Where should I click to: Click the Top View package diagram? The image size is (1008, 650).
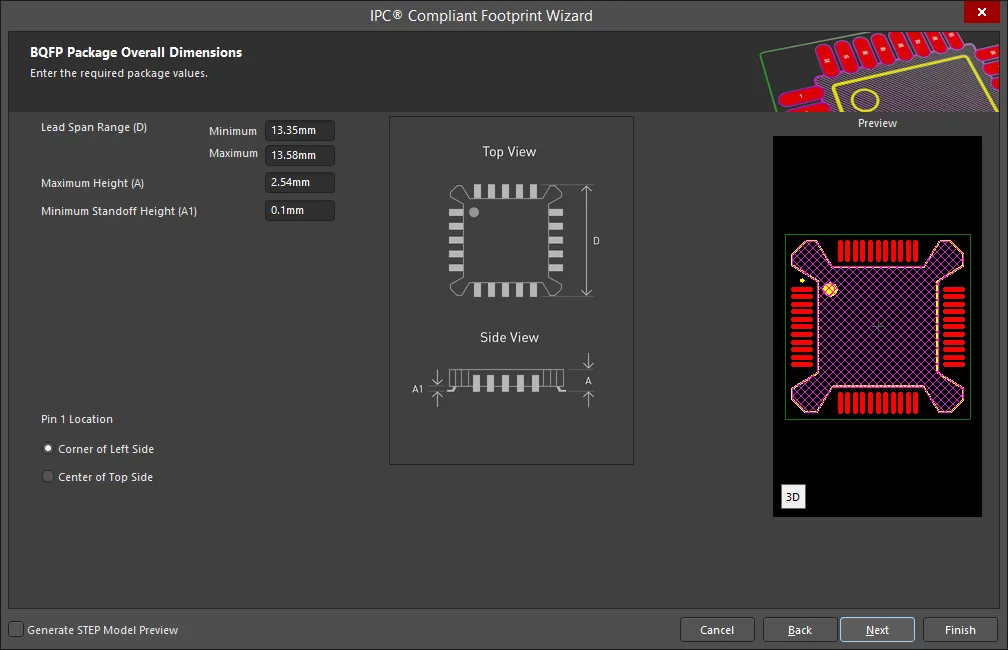point(507,240)
